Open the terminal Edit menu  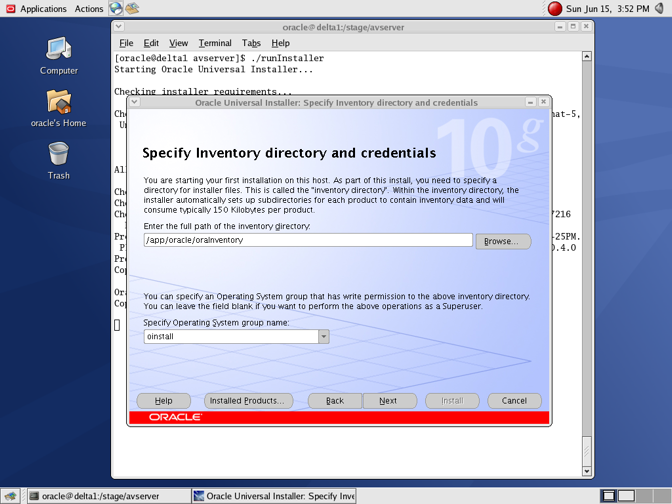(151, 43)
